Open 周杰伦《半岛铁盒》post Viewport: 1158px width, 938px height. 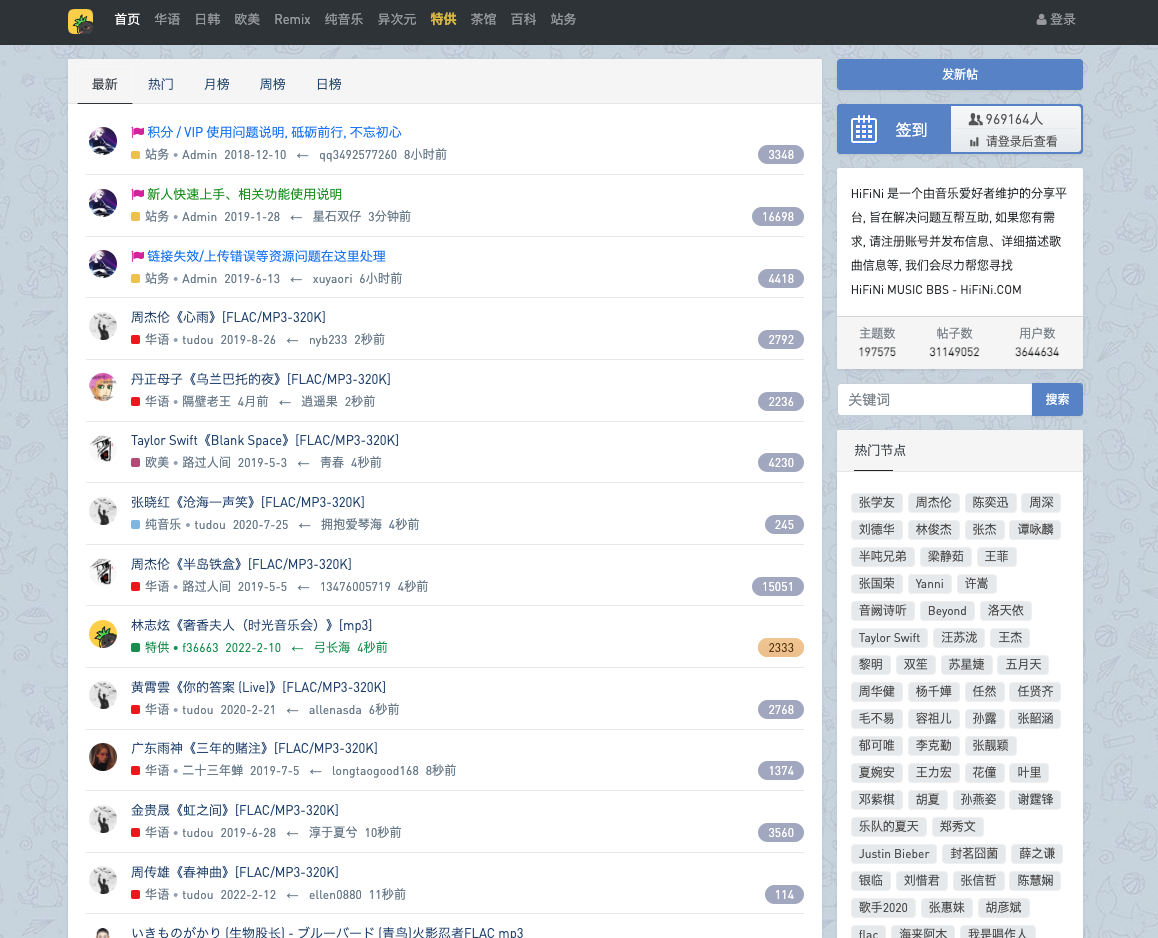[x=241, y=565]
